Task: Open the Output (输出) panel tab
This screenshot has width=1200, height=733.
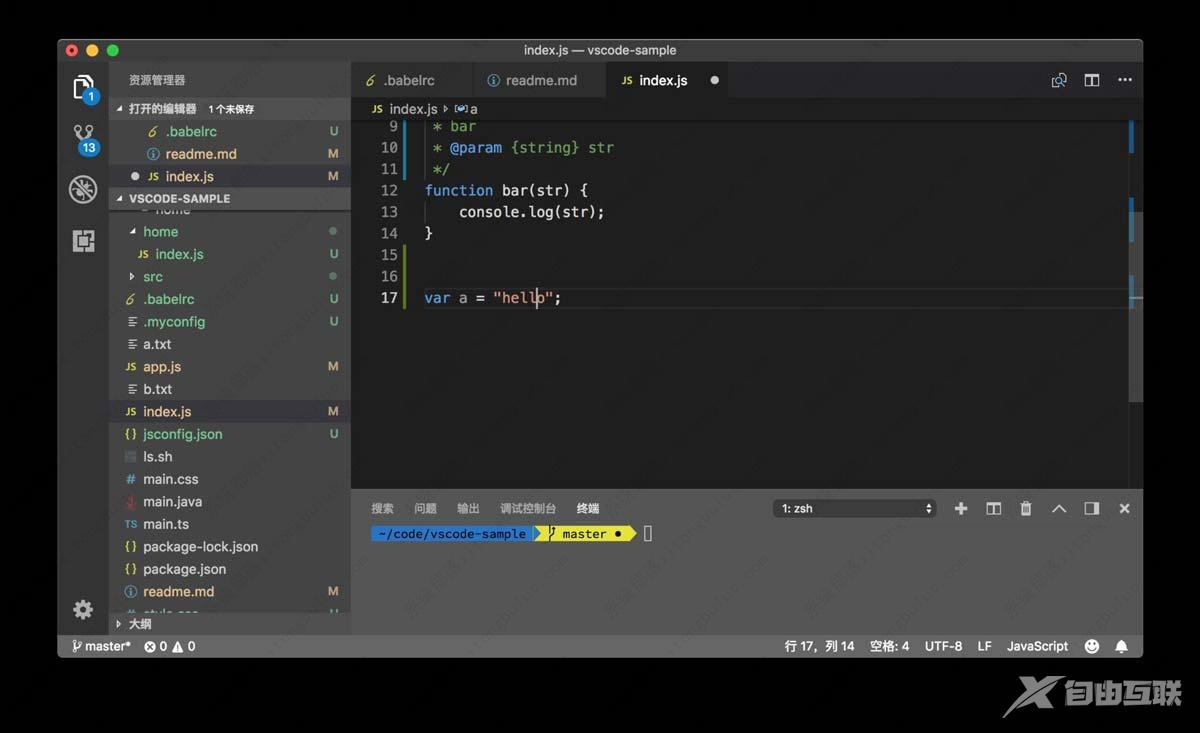Action: (x=468, y=509)
